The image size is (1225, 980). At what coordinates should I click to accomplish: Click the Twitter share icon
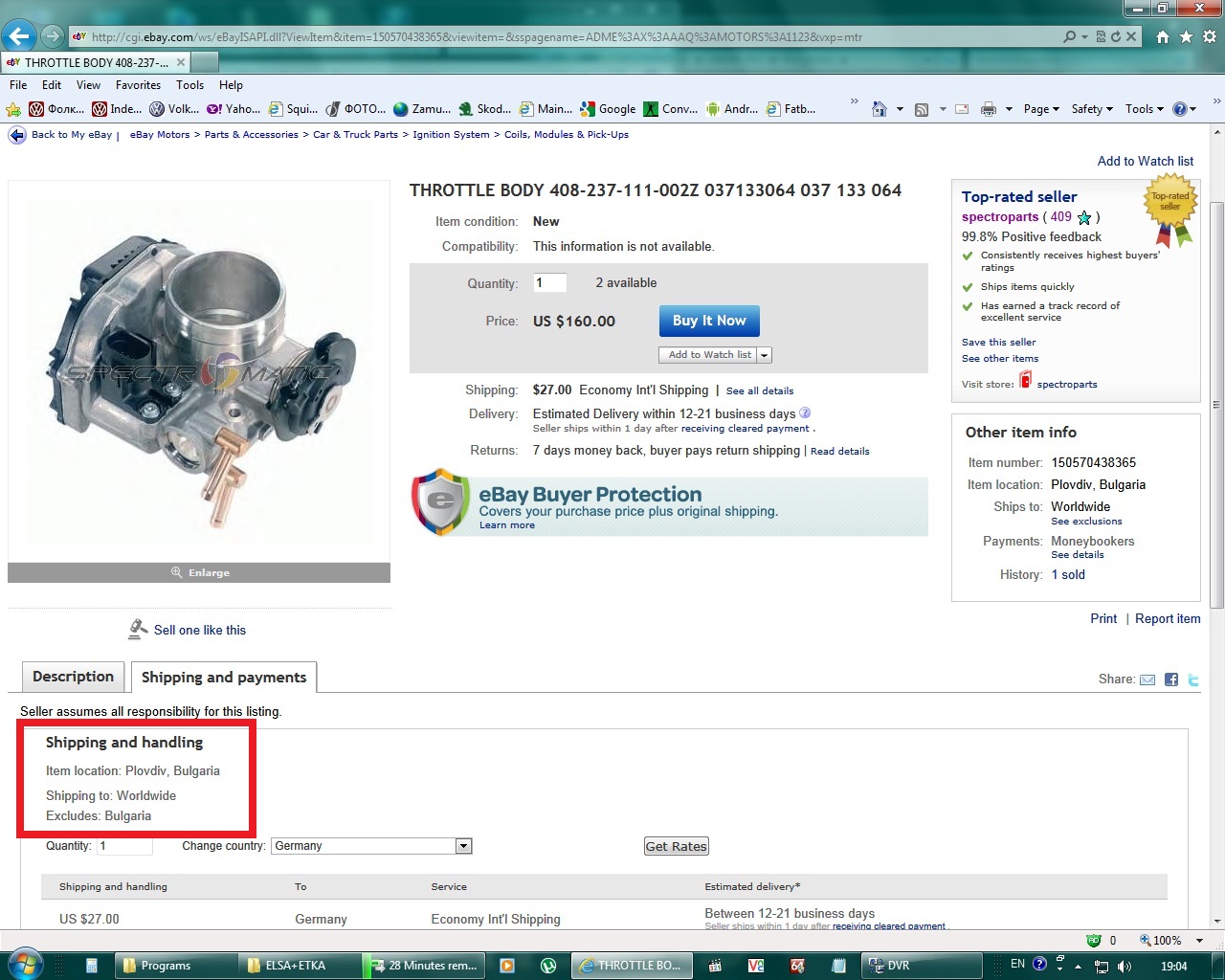pos(1193,679)
